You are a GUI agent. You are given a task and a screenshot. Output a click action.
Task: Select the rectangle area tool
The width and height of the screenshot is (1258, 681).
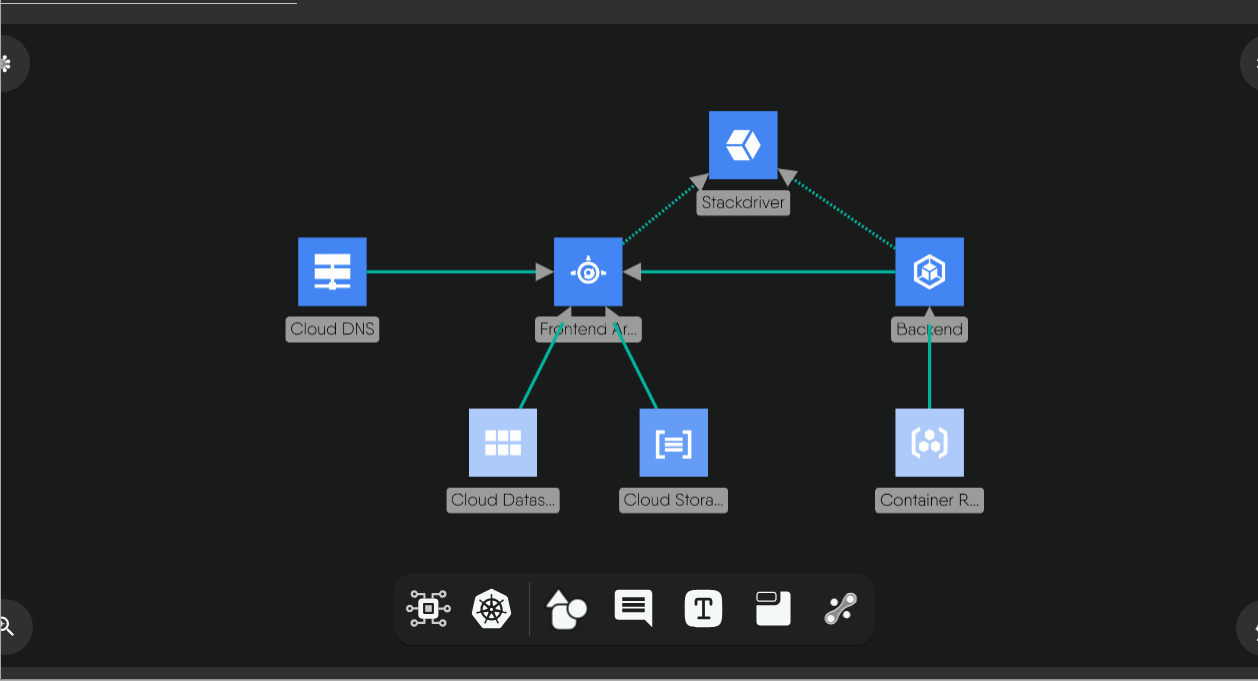click(x=770, y=608)
